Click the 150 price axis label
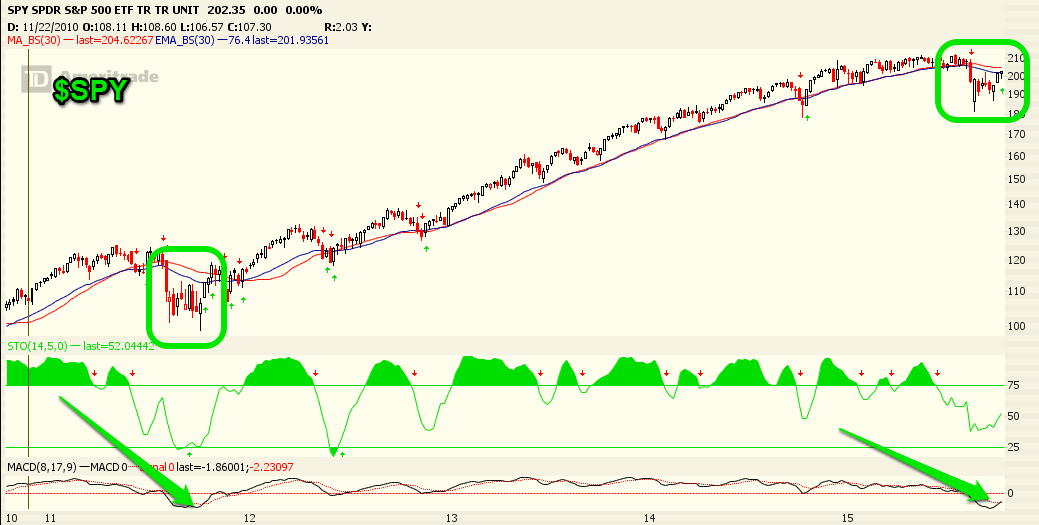The image size is (1039, 525). 1016,179
